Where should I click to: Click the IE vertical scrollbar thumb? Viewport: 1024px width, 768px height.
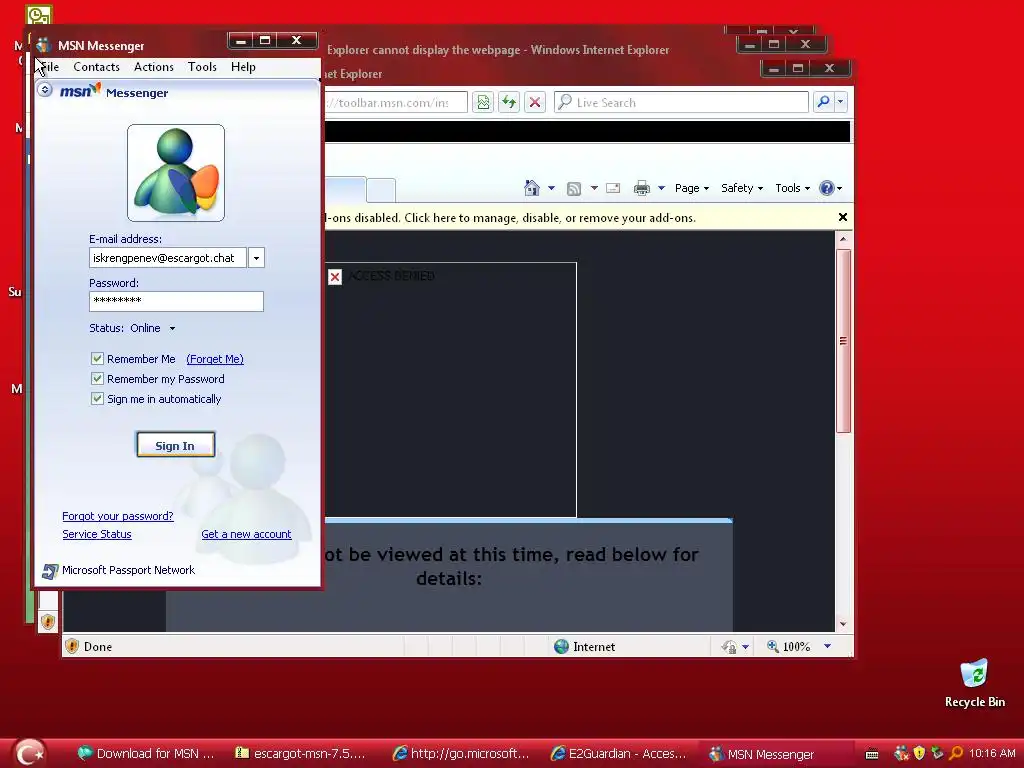click(x=843, y=340)
